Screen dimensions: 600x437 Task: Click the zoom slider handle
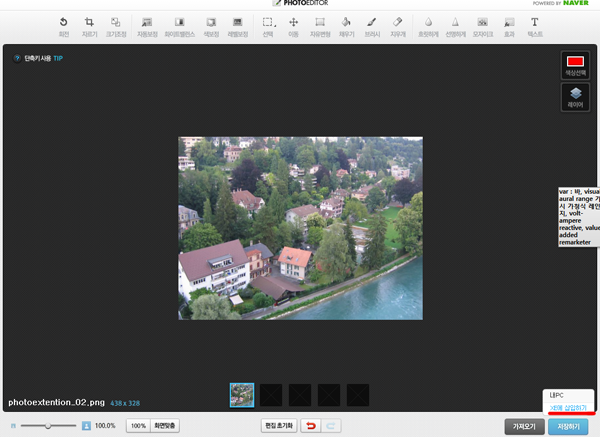pos(48,426)
